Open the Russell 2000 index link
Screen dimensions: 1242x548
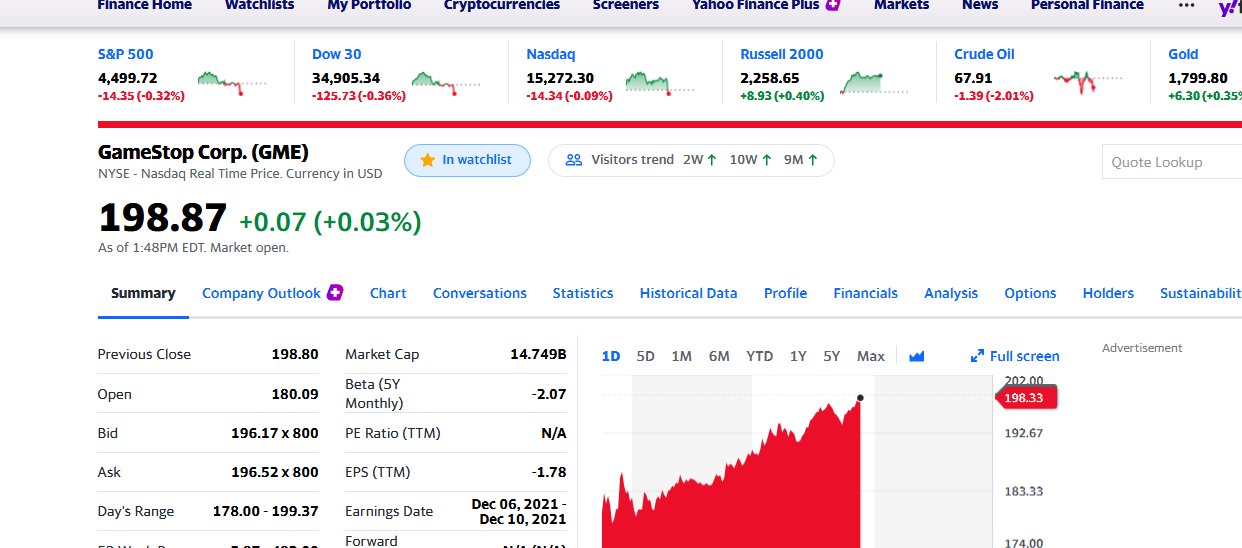coord(782,54)
